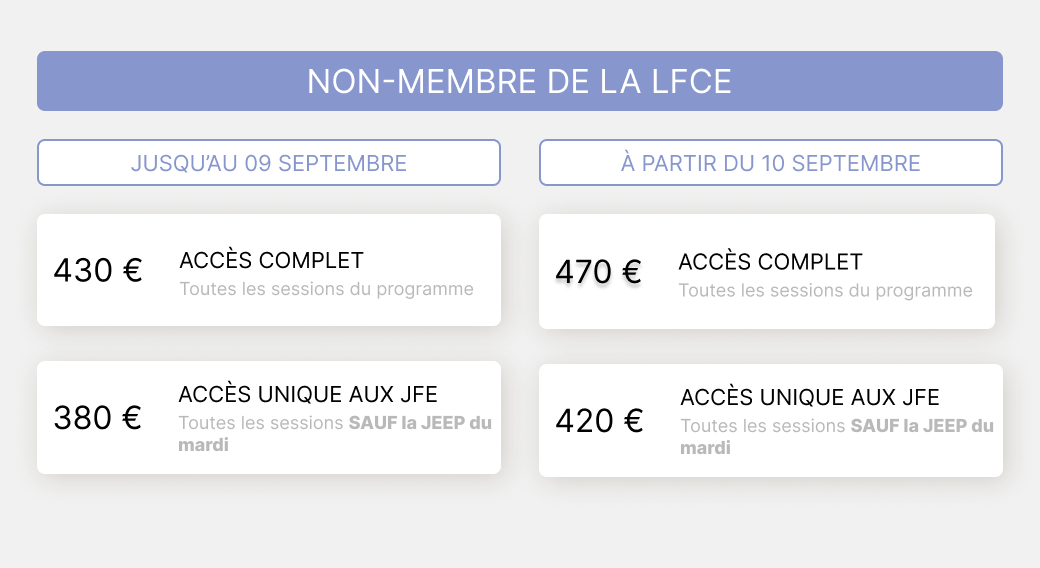
Task: Click programme description in the 470 € card
Action: coord(825,291)
